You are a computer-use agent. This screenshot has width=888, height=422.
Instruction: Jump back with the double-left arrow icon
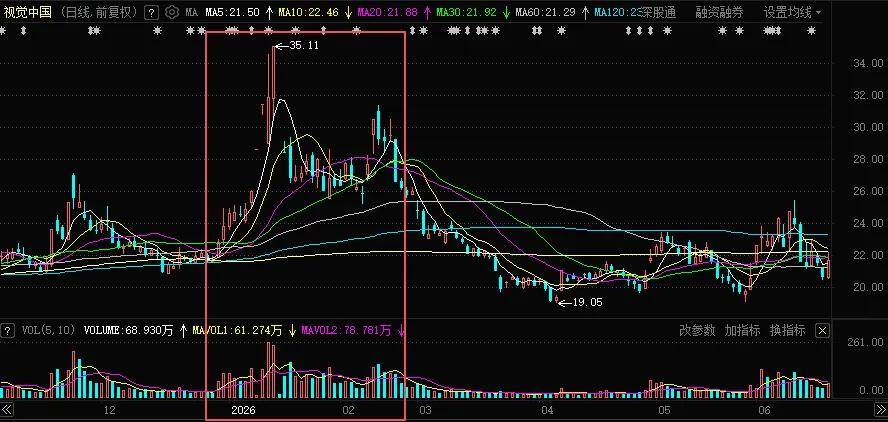click(x=7, y=410)
